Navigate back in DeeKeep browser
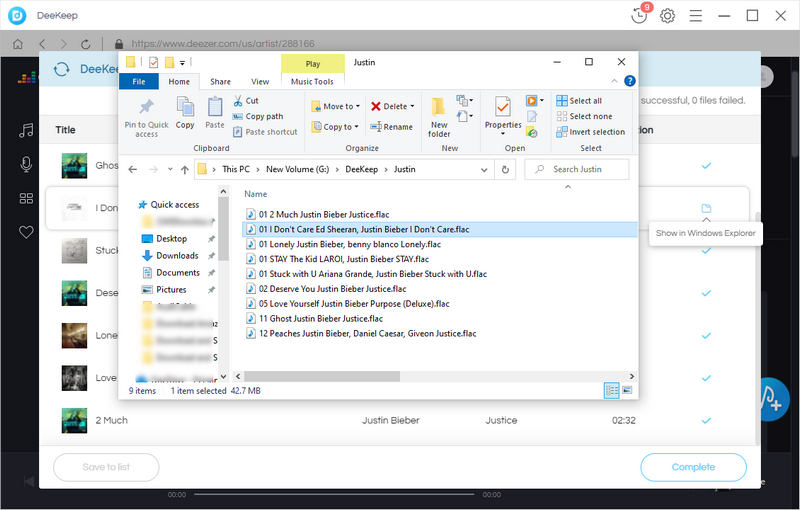Image resolution: width=800 pixels, height=510 pixels. [42, 44]
